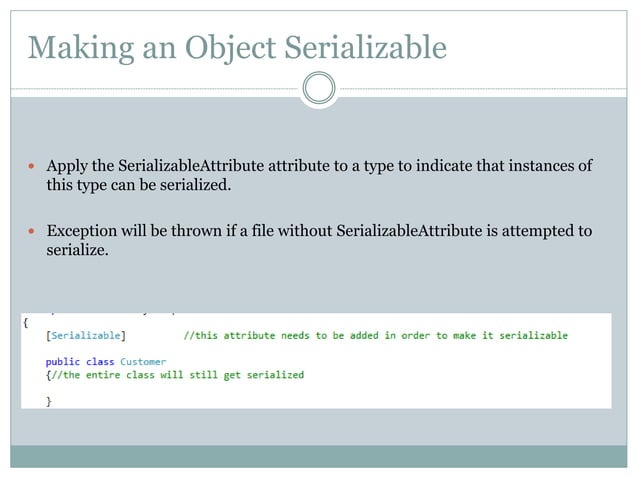Click the teal footer bar of the slide

319,456
